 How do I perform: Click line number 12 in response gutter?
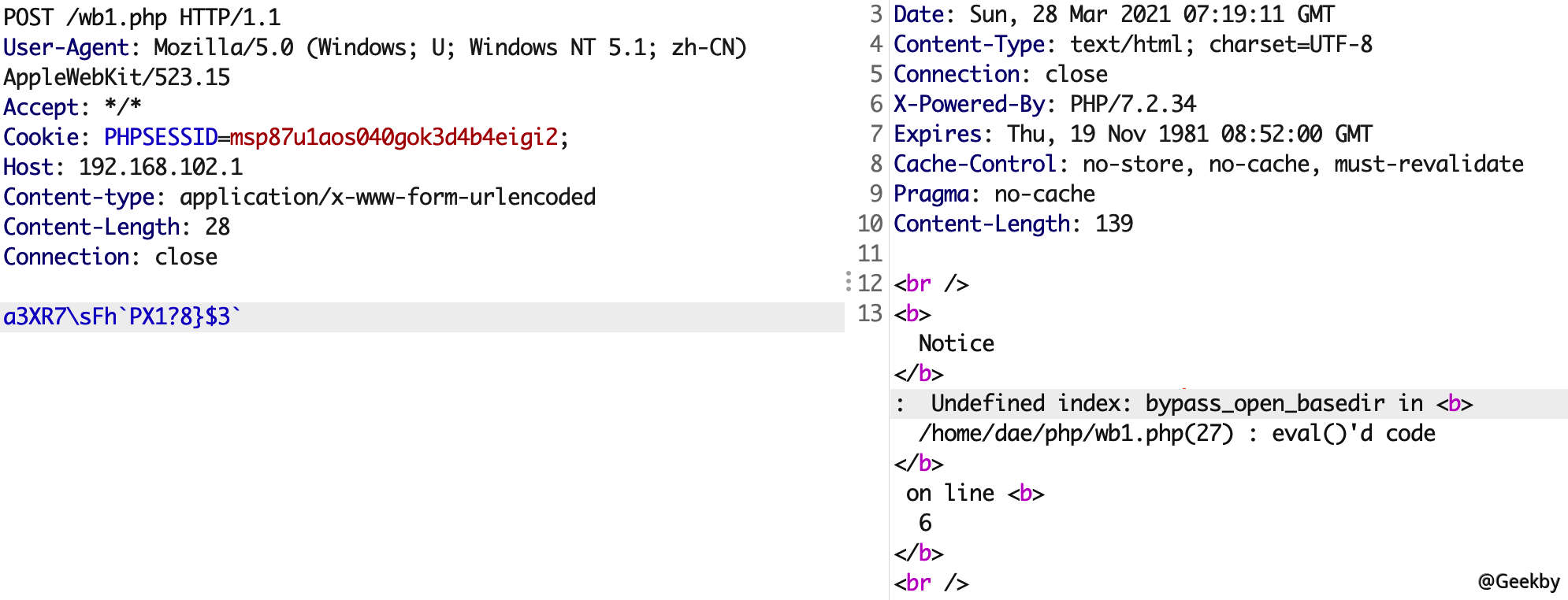click(x=869, y=283)
